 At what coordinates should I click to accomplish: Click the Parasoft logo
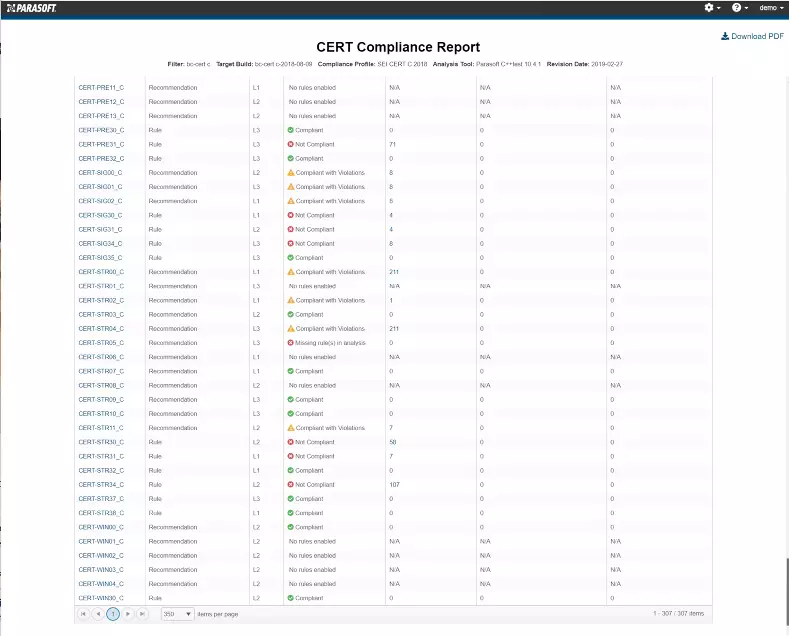pyautogui.click(x=33, y=8)
